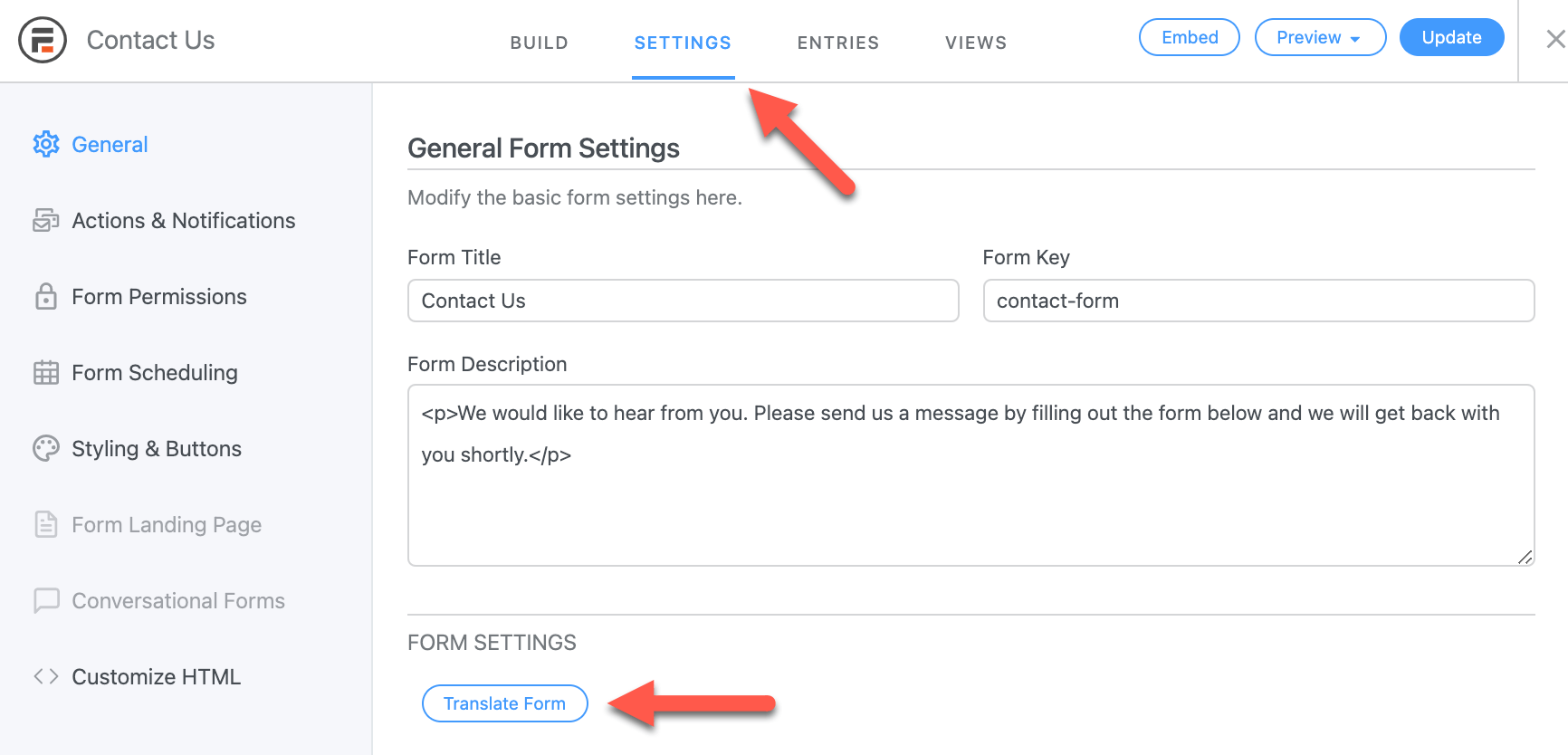This screenshot has height=755, width=1568.
Task: Click the Formidable Forms logo
Action: (x=43, y=40)
